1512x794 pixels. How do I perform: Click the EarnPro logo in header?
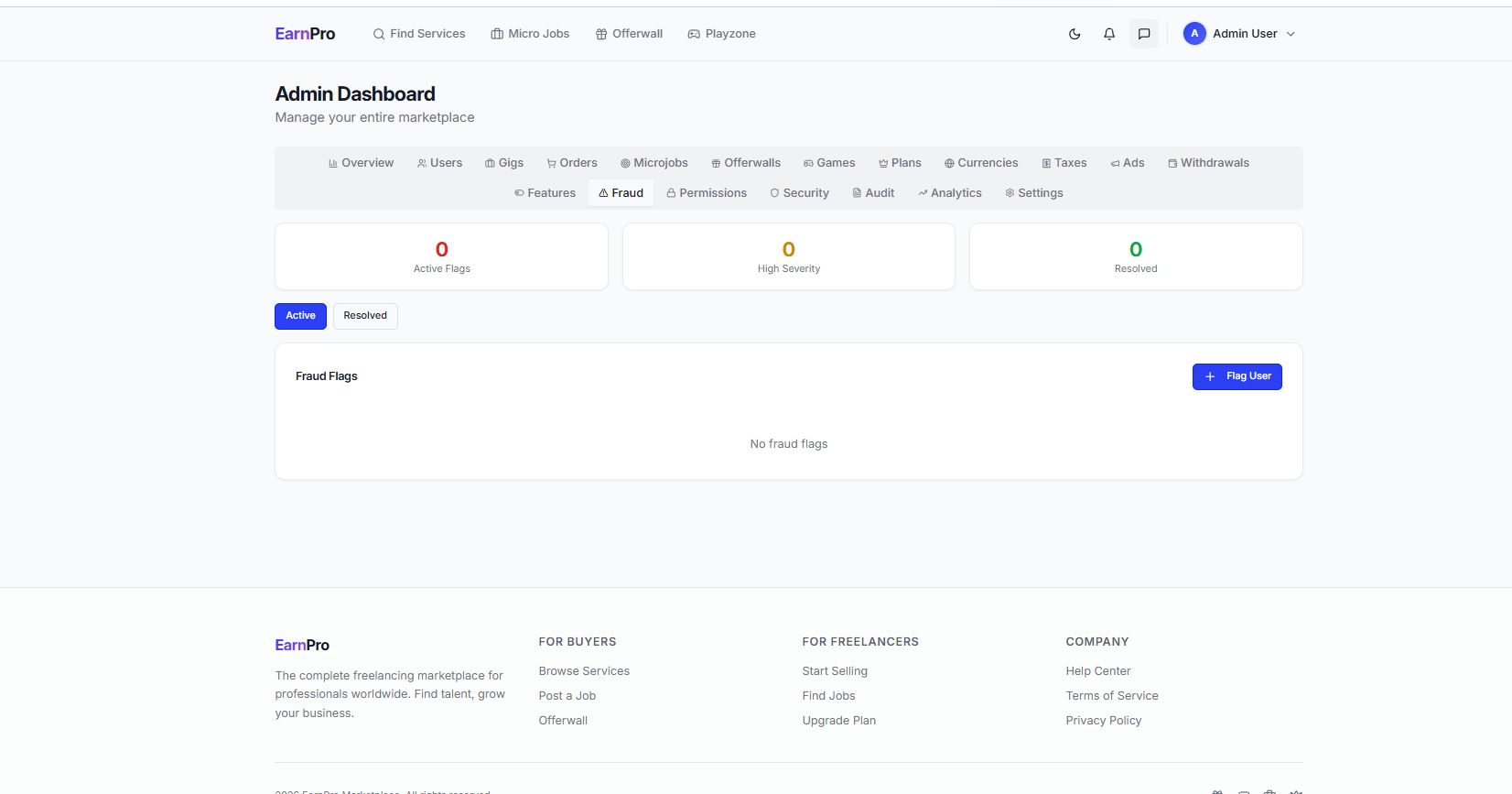(305, 34)
